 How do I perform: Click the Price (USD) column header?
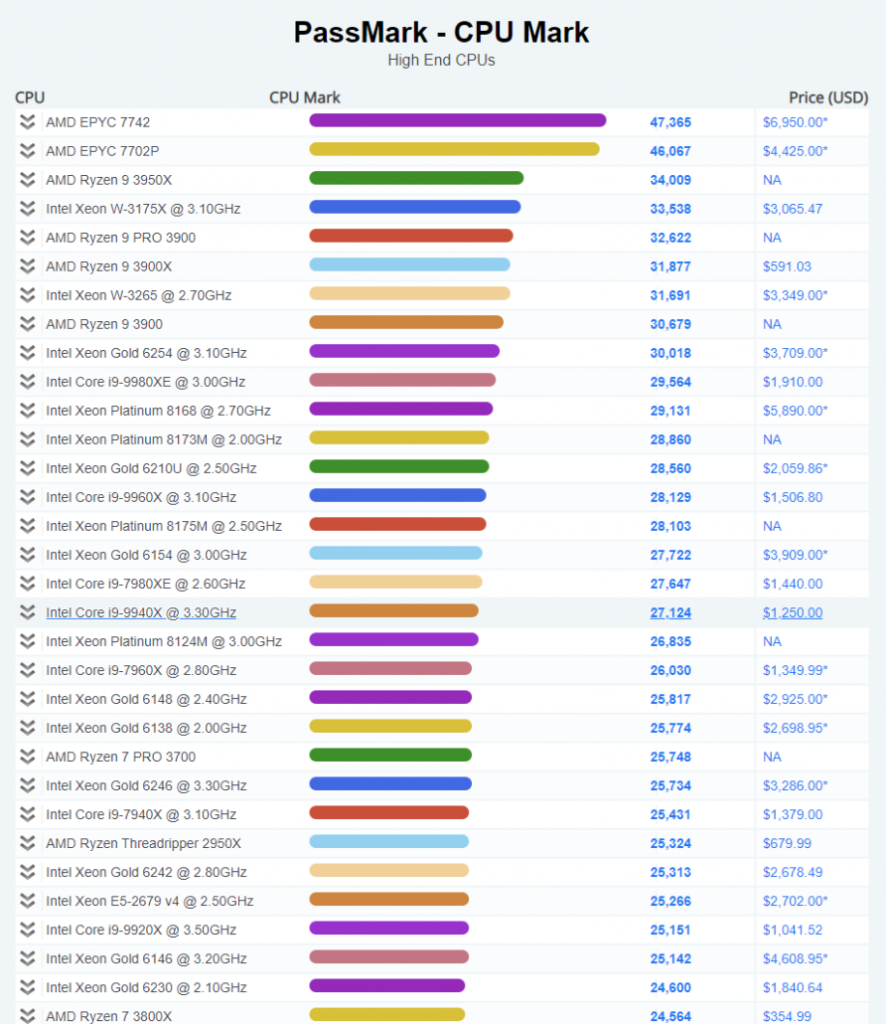click(x=829, y=97)
